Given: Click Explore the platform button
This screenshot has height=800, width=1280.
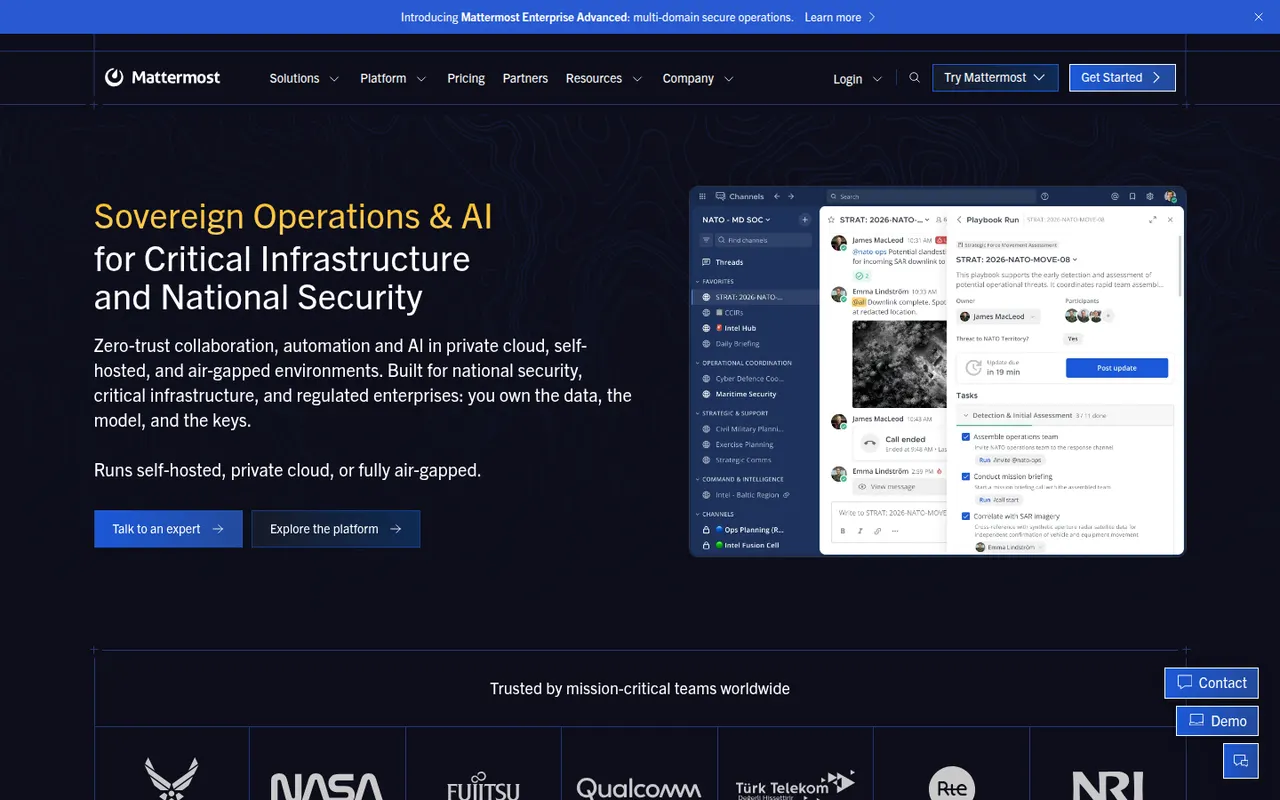Looking at the screenshot, I should tap(336, 529).
